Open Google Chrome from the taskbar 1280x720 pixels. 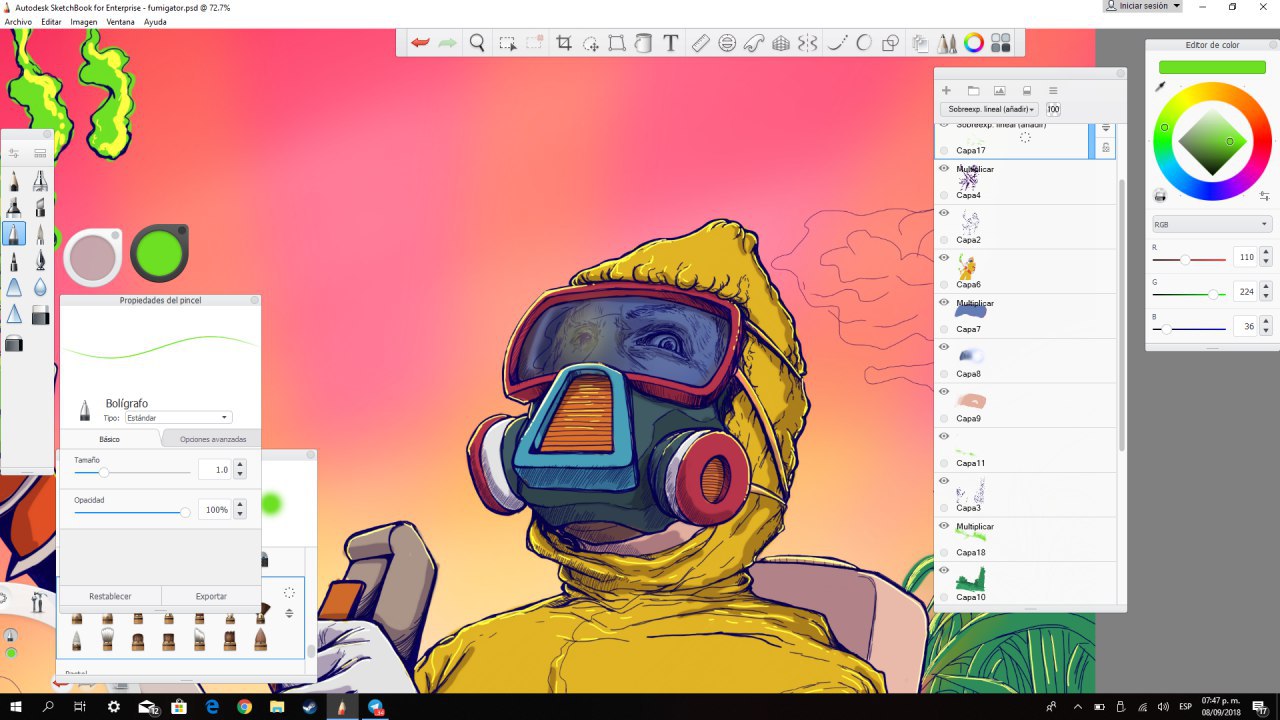coord(244,707)
